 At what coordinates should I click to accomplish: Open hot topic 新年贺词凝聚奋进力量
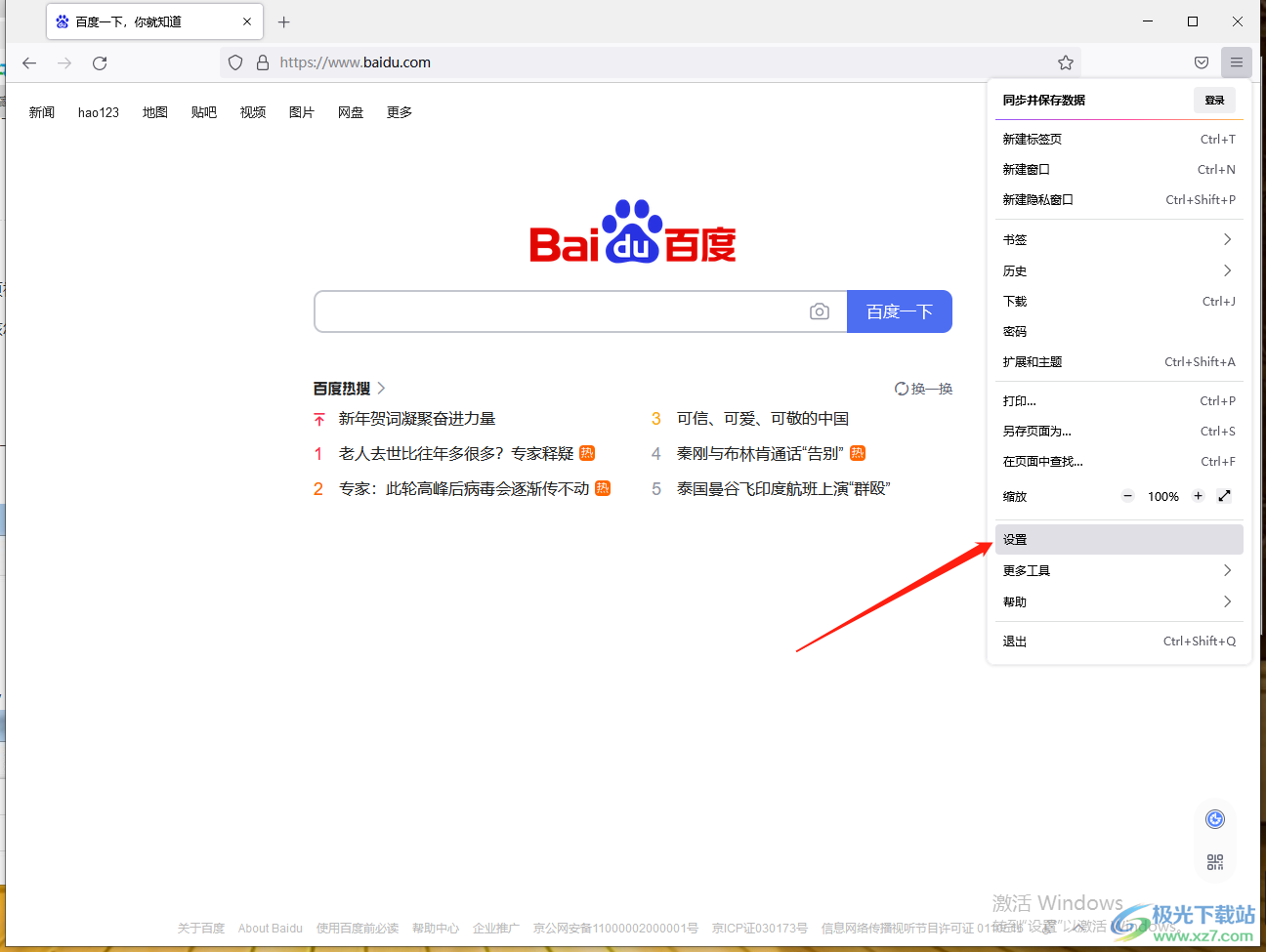click(417, 419)
